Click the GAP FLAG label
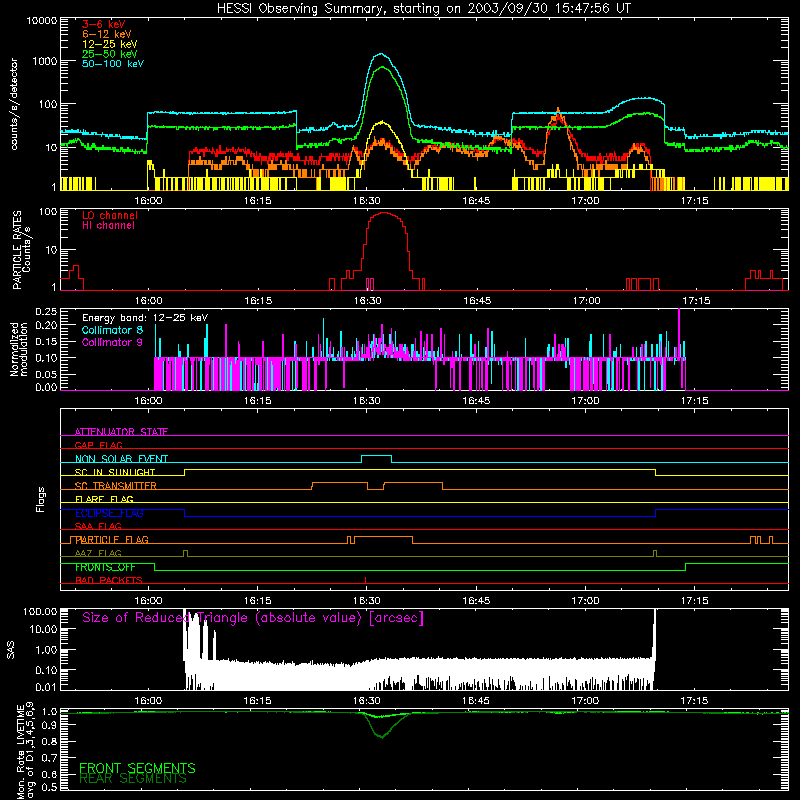 (x=98, y=445)
